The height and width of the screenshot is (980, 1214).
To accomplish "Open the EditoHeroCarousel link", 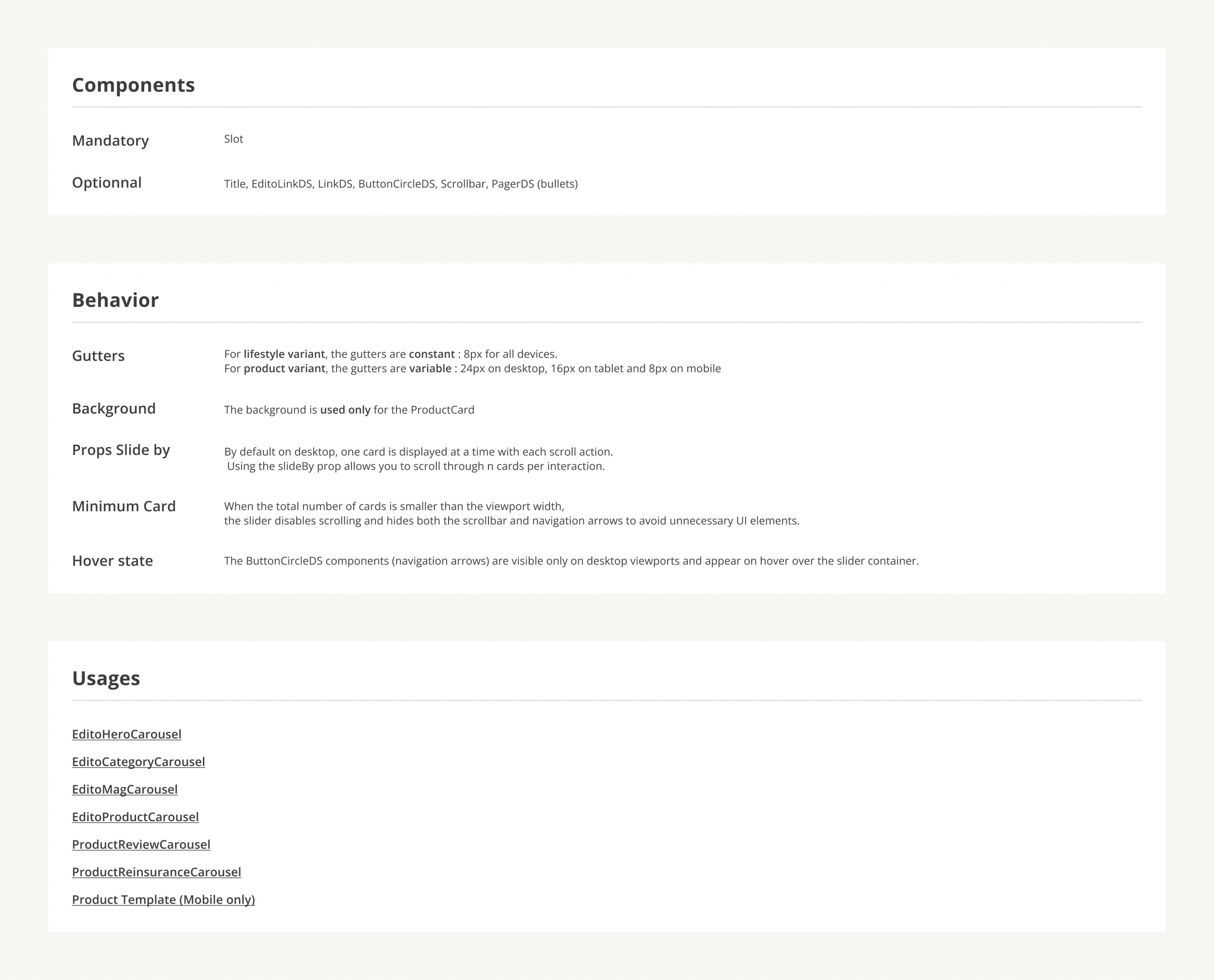I will (127, 734).
